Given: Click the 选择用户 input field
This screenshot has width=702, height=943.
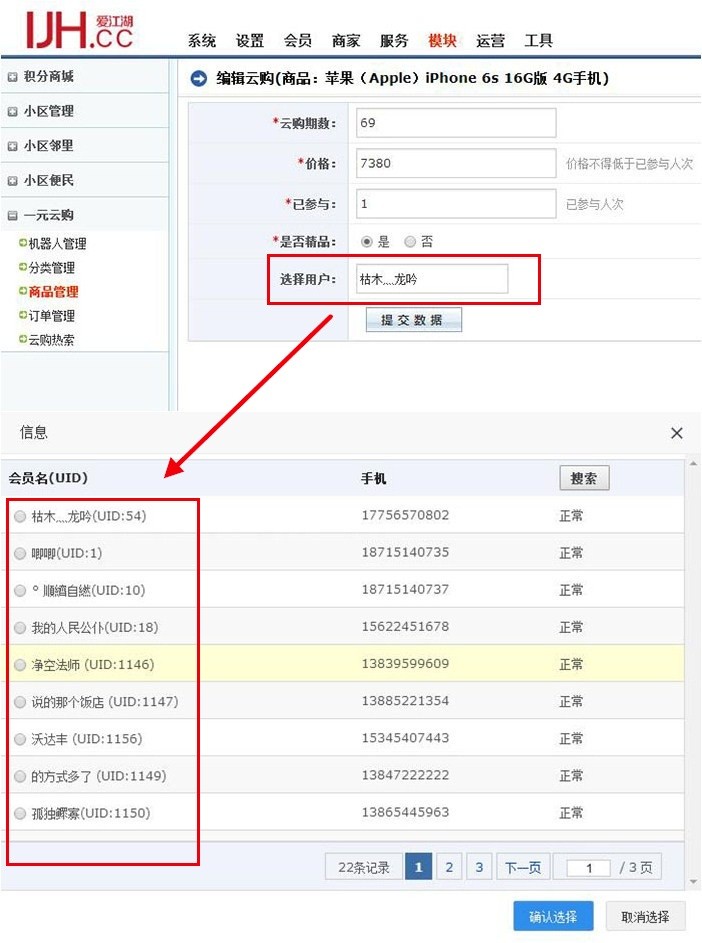Looking at the screenshot, I should tap(432, 279).
